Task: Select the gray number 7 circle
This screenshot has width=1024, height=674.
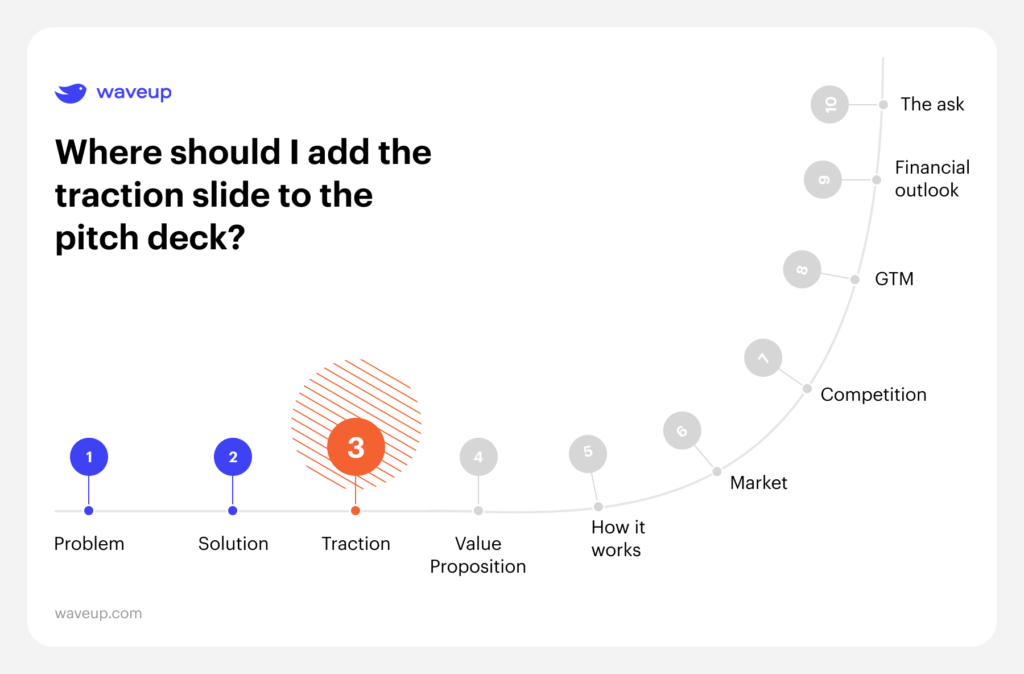Action: [x=763, y=357]
